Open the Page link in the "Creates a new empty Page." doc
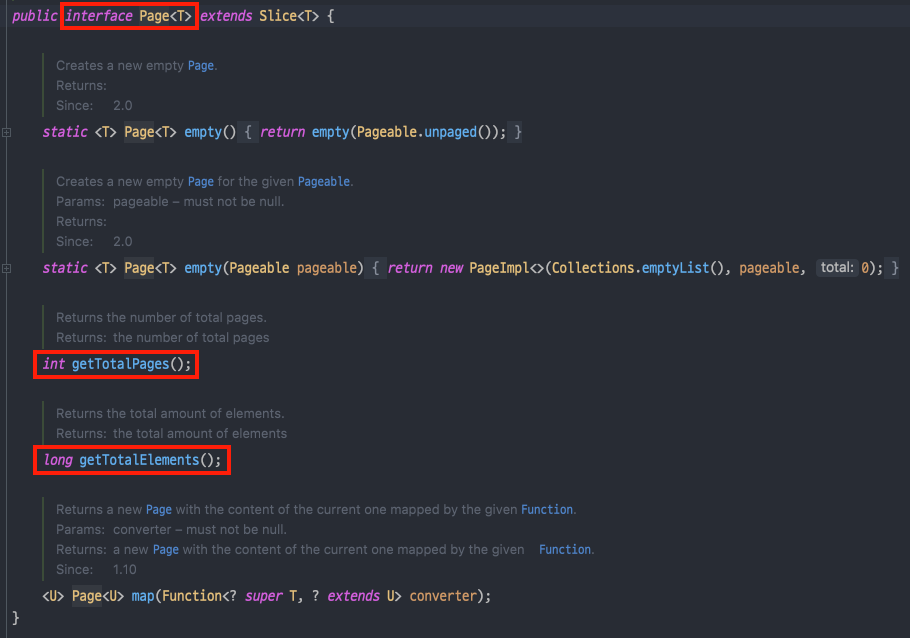 click(x=201, y=66)
